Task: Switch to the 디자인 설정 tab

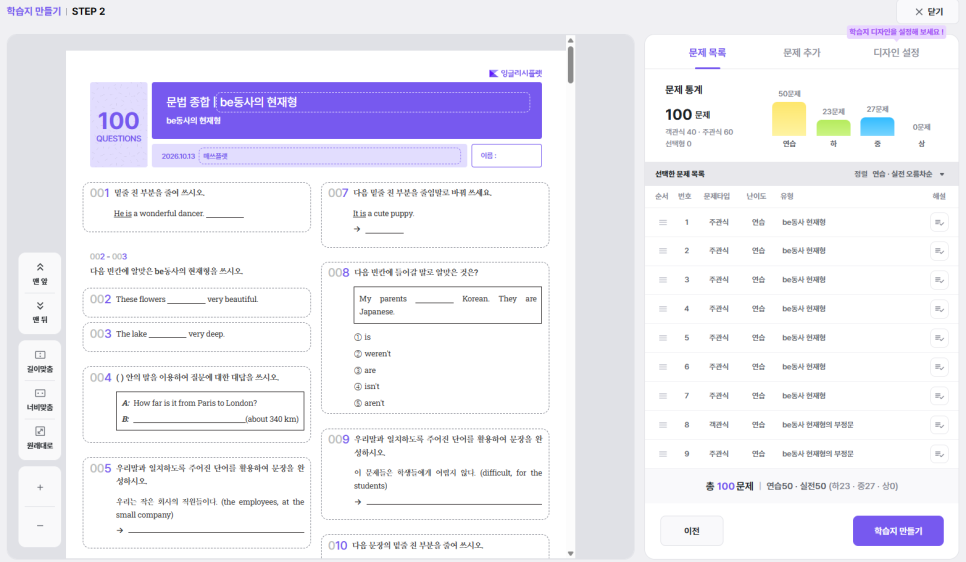Action: (896, 53)
